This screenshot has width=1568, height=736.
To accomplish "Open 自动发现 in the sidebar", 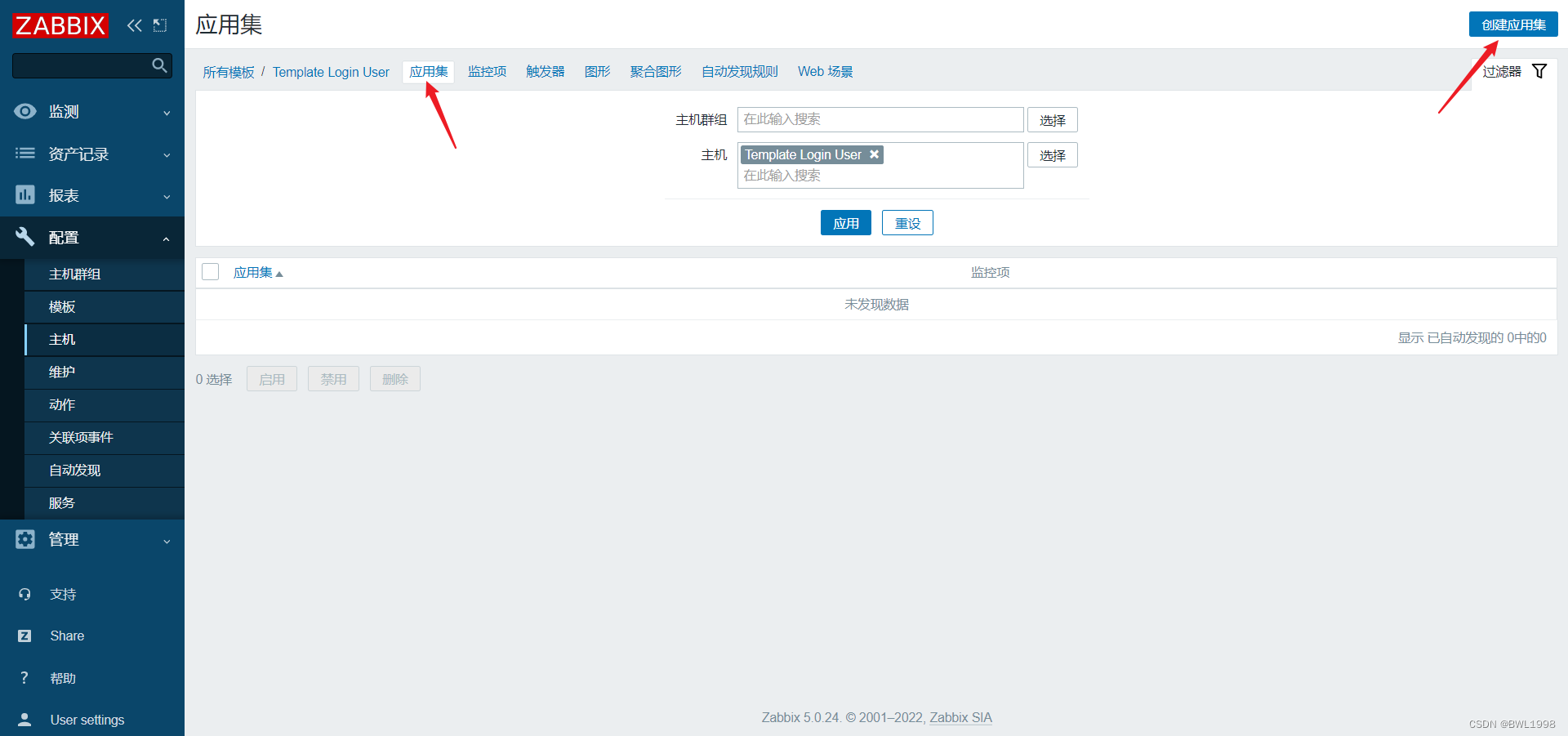I will point(105,471).
